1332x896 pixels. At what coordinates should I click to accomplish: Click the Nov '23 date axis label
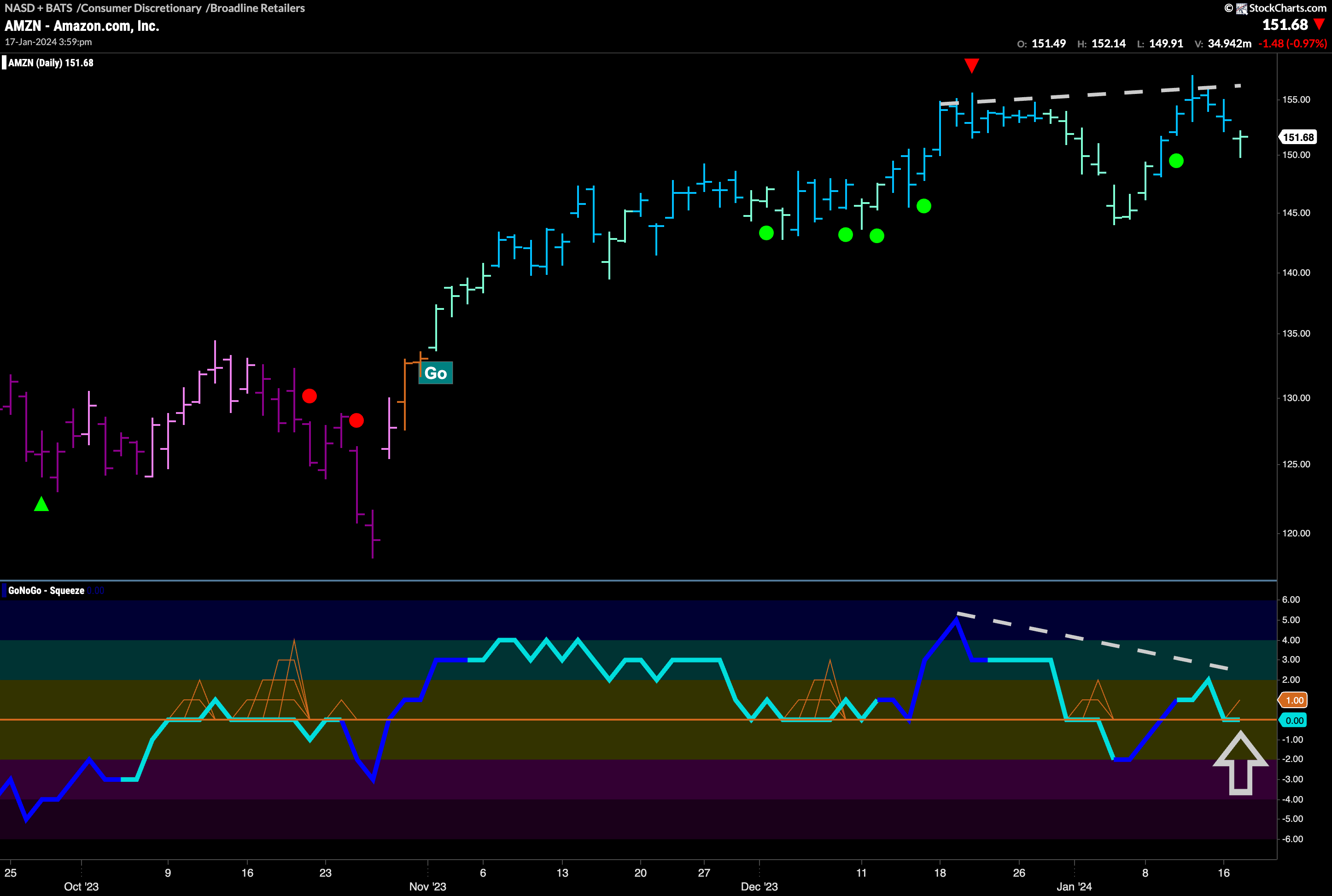point(427,886)
